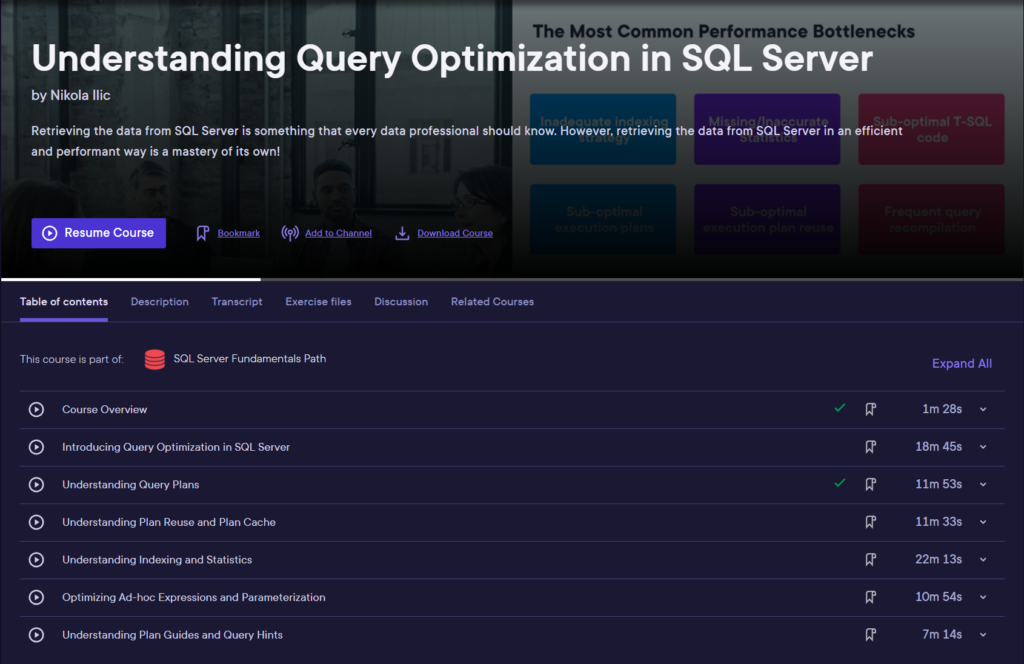Viewport: 1024px width, 664px height.
Task: Click the red SQL Server Fundamentals Path database icon
Action: pos(155,359)
